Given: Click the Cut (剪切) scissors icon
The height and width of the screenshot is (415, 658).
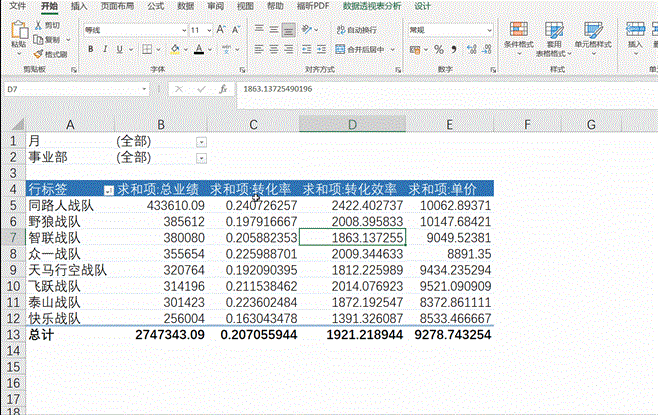Looking at the screenshot, I should (x=38, y=24).
